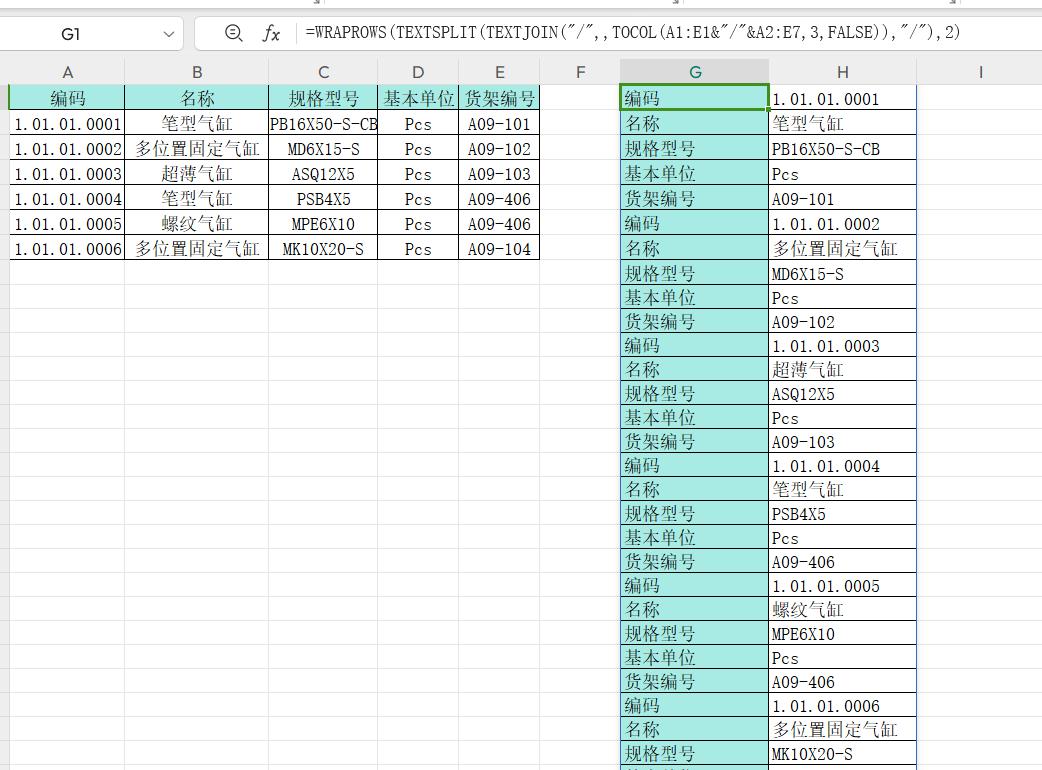
Task: Select column E header
Action: (x=499, y=72)
